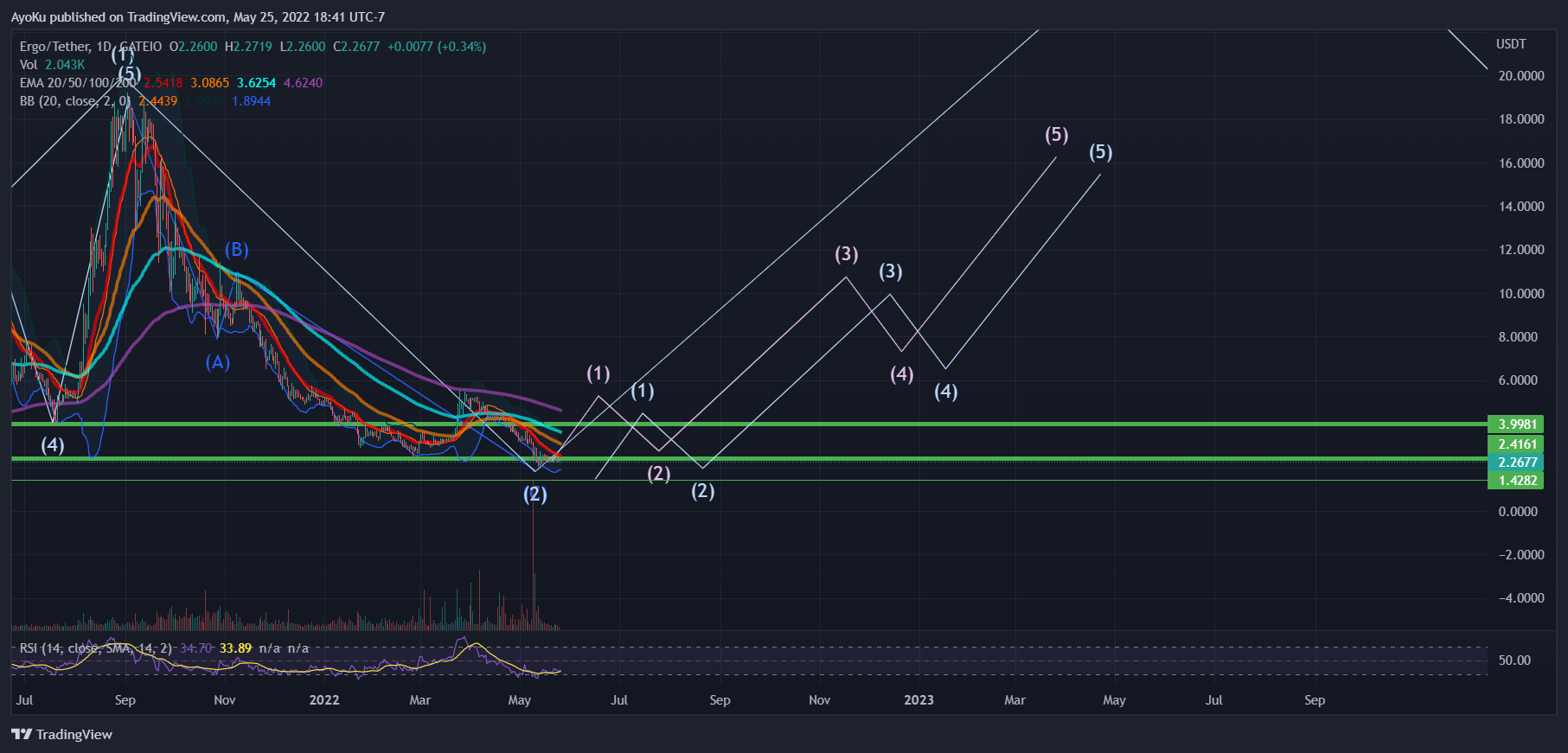This screenshot has height=753, width=1568.
Task: Select the blue (A) wave label
Action: coord(218,362)
